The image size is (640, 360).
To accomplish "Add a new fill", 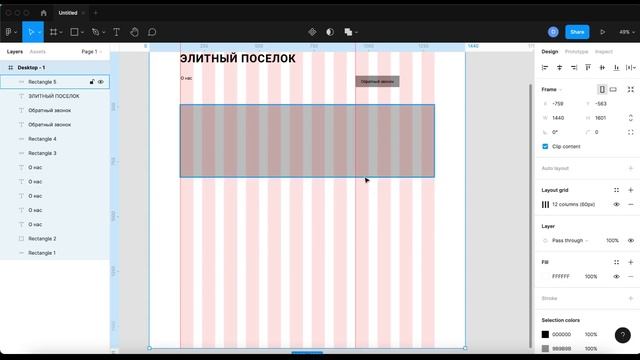I will [631, 262].
